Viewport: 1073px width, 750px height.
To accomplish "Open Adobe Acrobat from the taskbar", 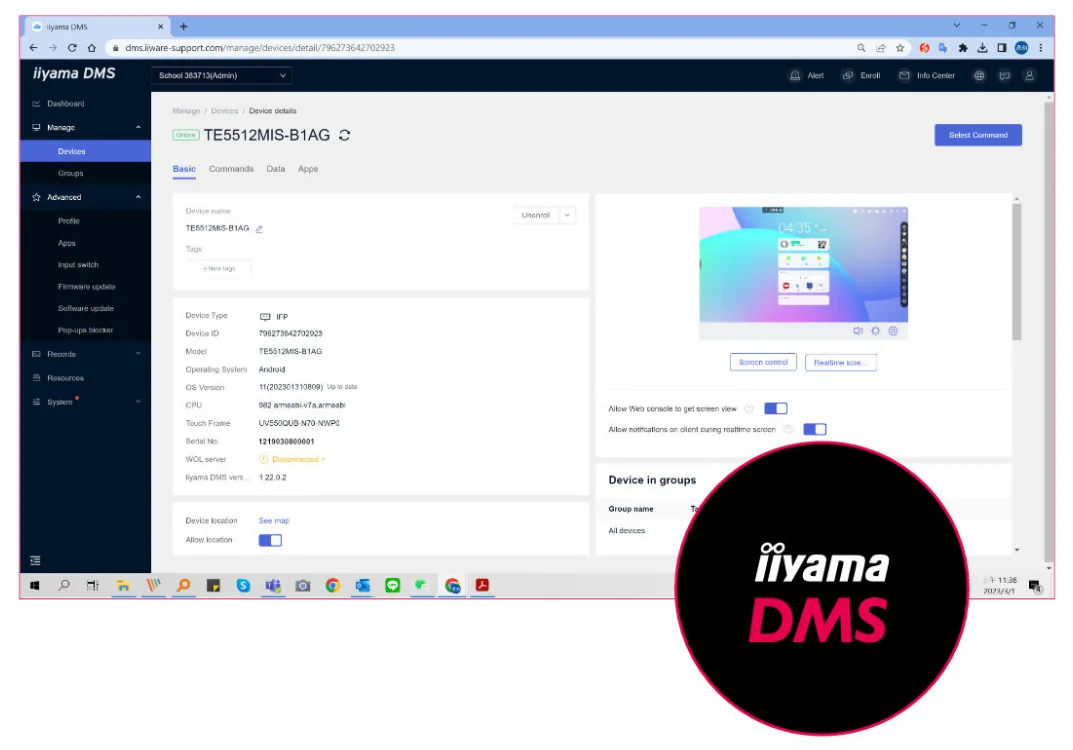I will pyautogui.click(x=482, y=586).
